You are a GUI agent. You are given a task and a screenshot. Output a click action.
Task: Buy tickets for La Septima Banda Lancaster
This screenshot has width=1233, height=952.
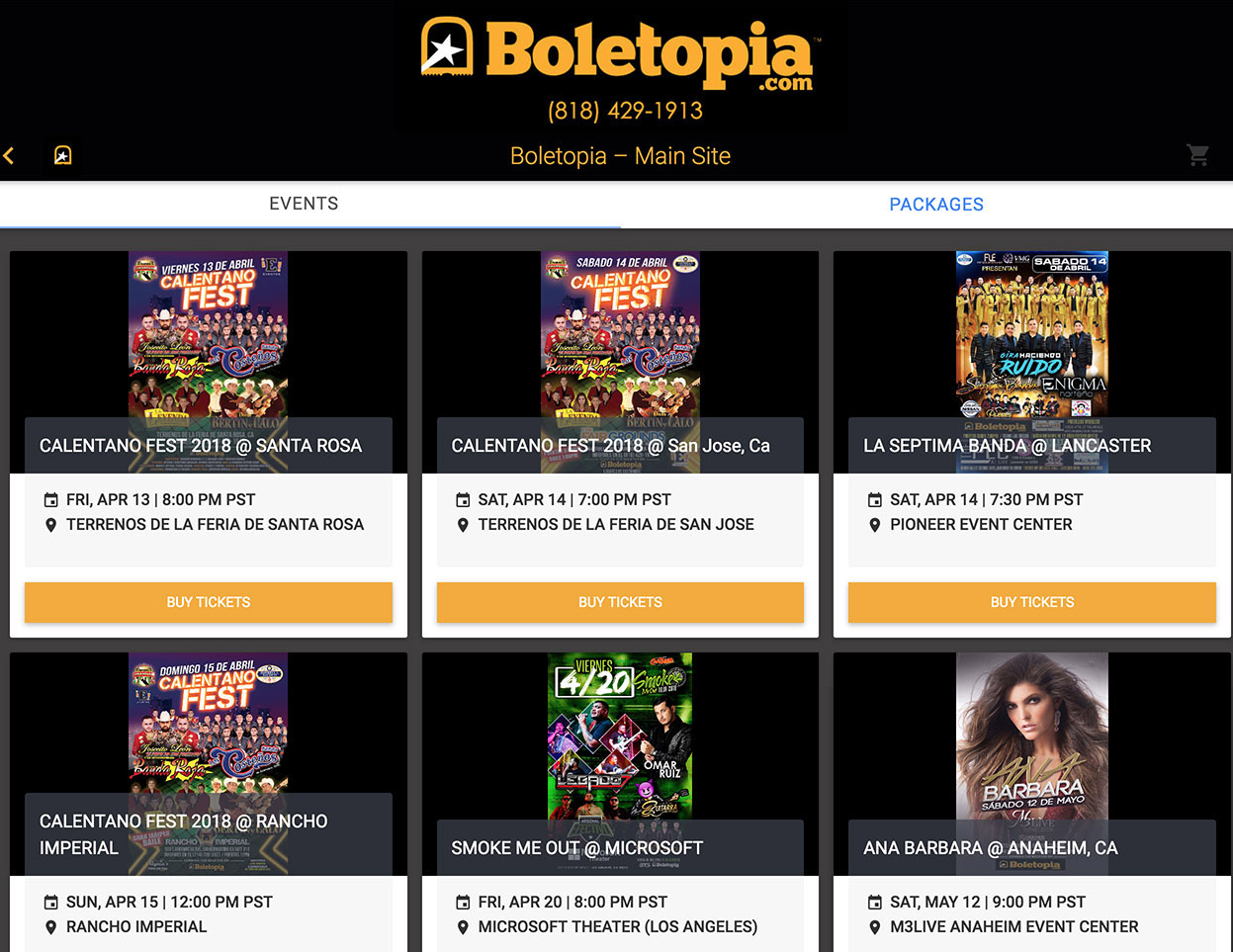point(1032,602)
